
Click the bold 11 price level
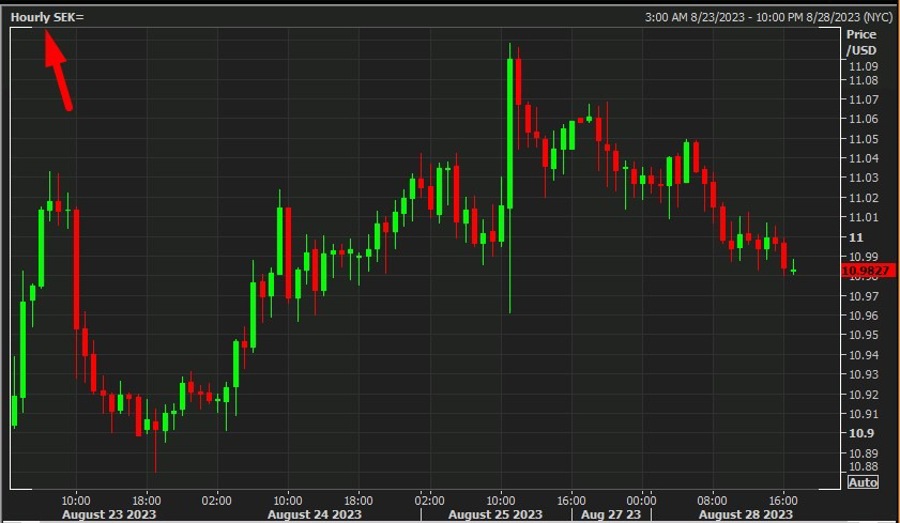tap(856, 237)
